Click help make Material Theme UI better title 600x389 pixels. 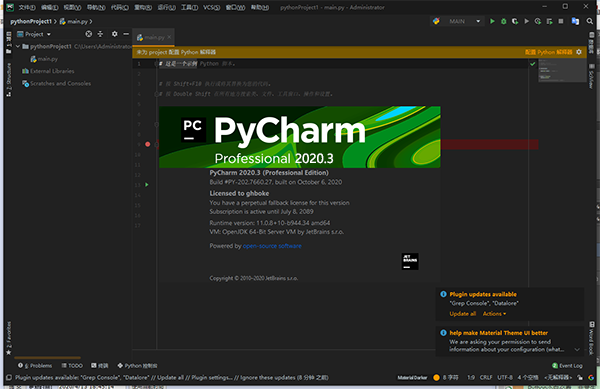(499, 333)
